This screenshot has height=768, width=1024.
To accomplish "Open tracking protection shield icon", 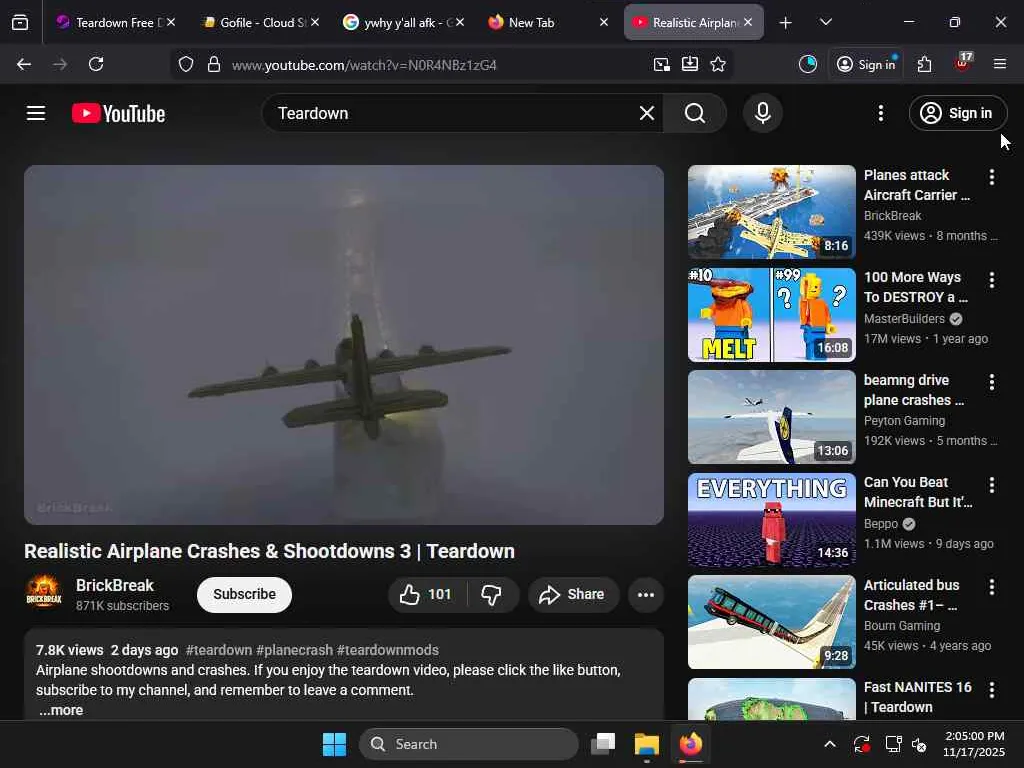I will pyautogui.click(x=186, y=64).
